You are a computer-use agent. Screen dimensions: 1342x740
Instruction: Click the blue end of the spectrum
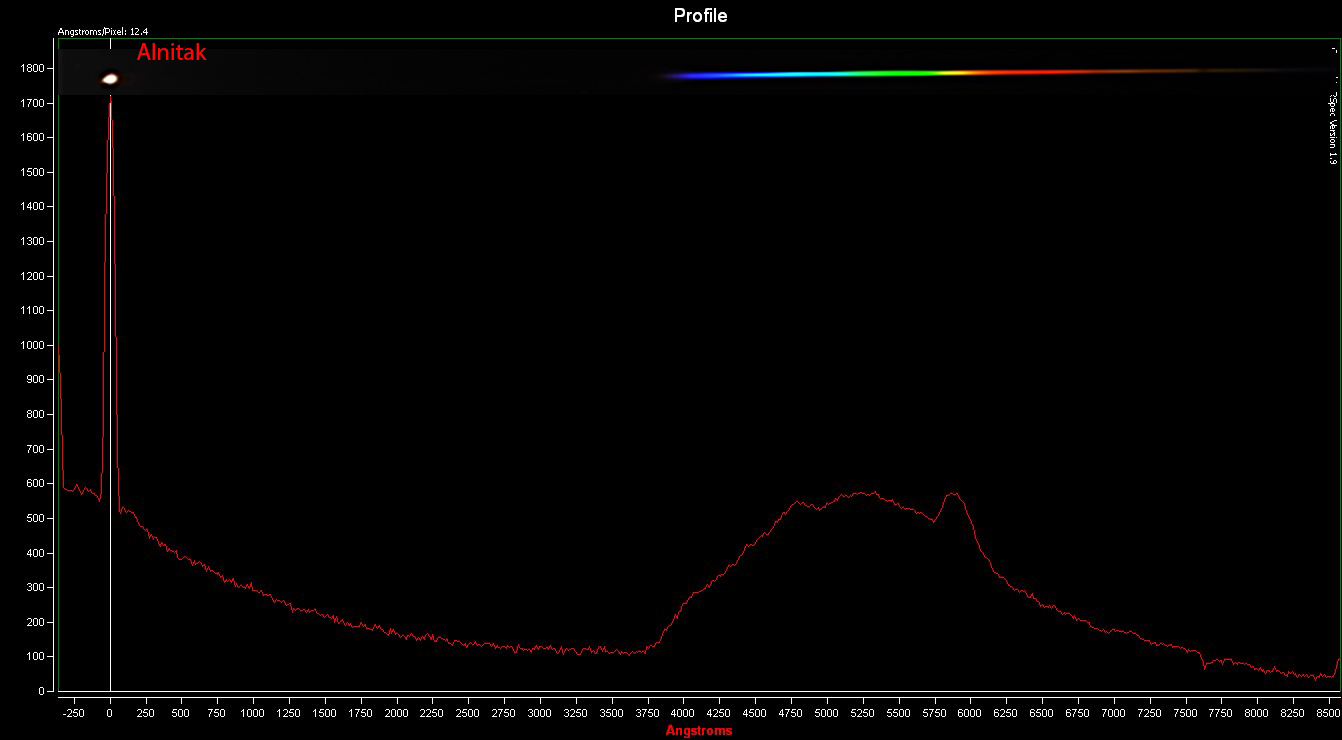[690, 73]
